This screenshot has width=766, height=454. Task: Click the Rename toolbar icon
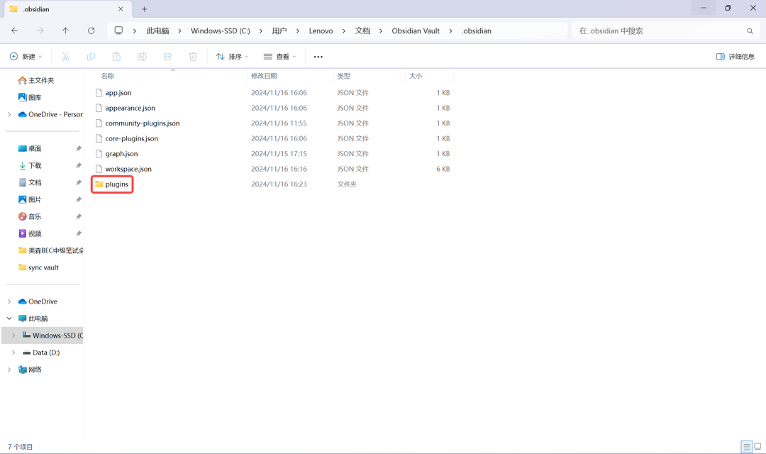click(x=142, y=57)
